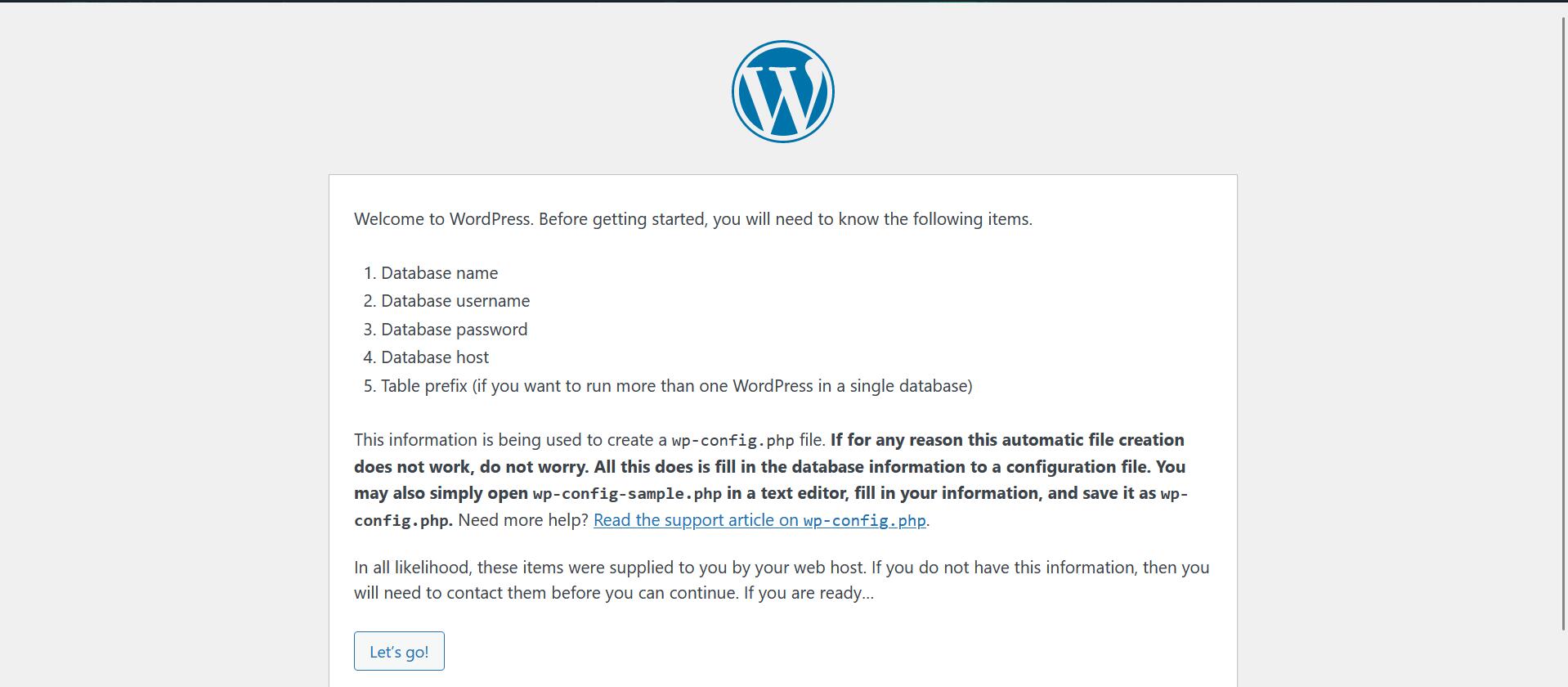Click the 'Table prefix' list item text
The height and width of the screenshot is (687, 1568).
coord(677,386)
